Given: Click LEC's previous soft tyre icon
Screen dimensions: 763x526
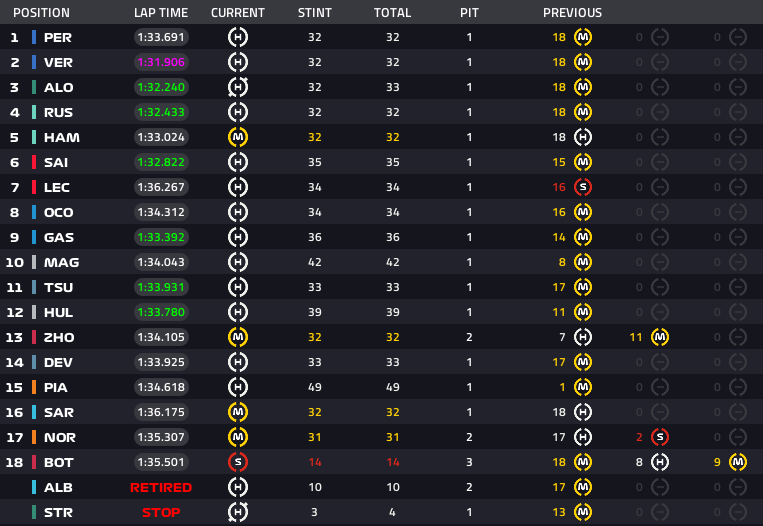Looking at the screenshot, I should [x=583, y=187].
